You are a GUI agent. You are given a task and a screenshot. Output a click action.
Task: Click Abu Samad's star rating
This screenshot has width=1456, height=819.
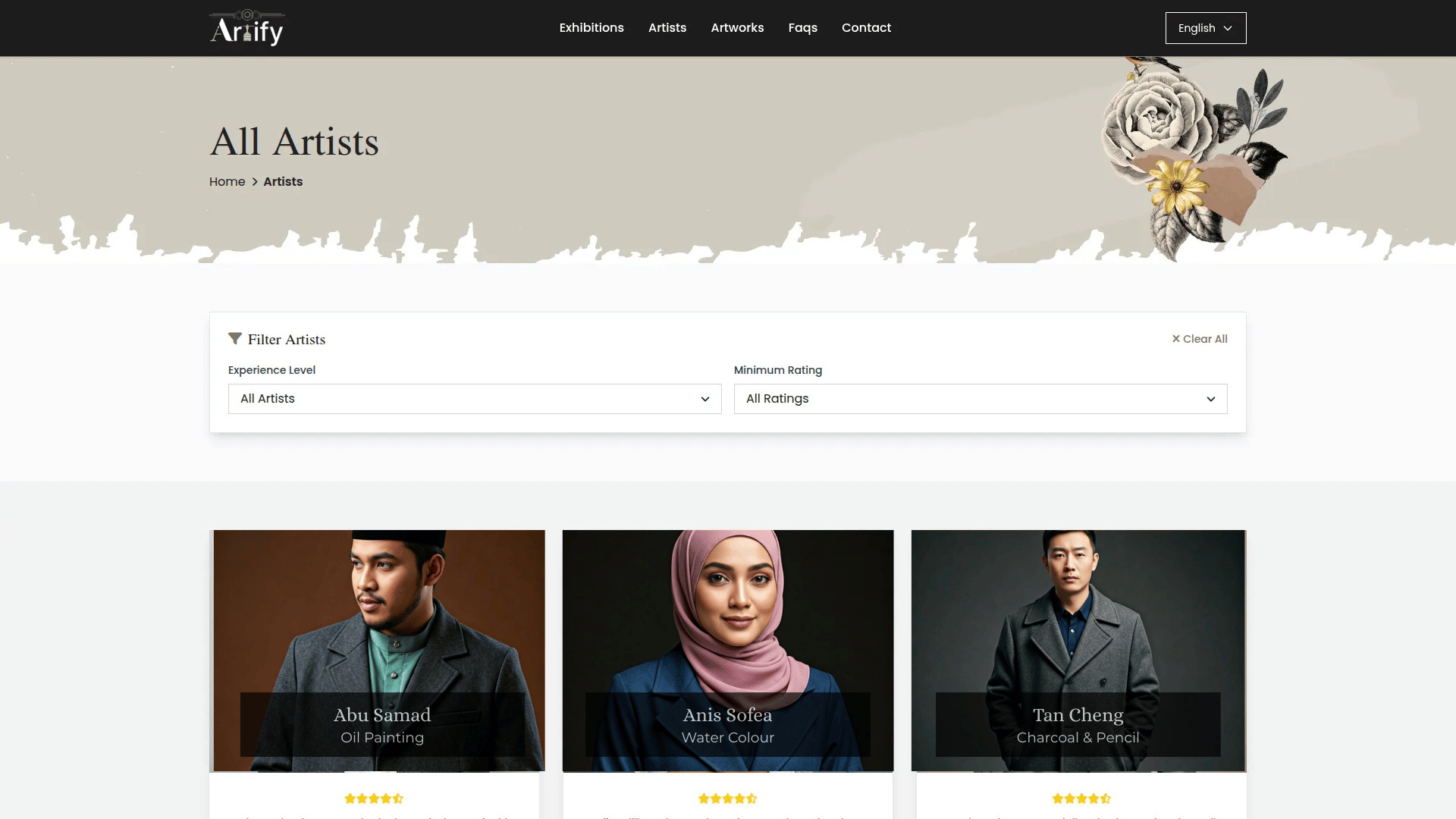pos(374,799)
